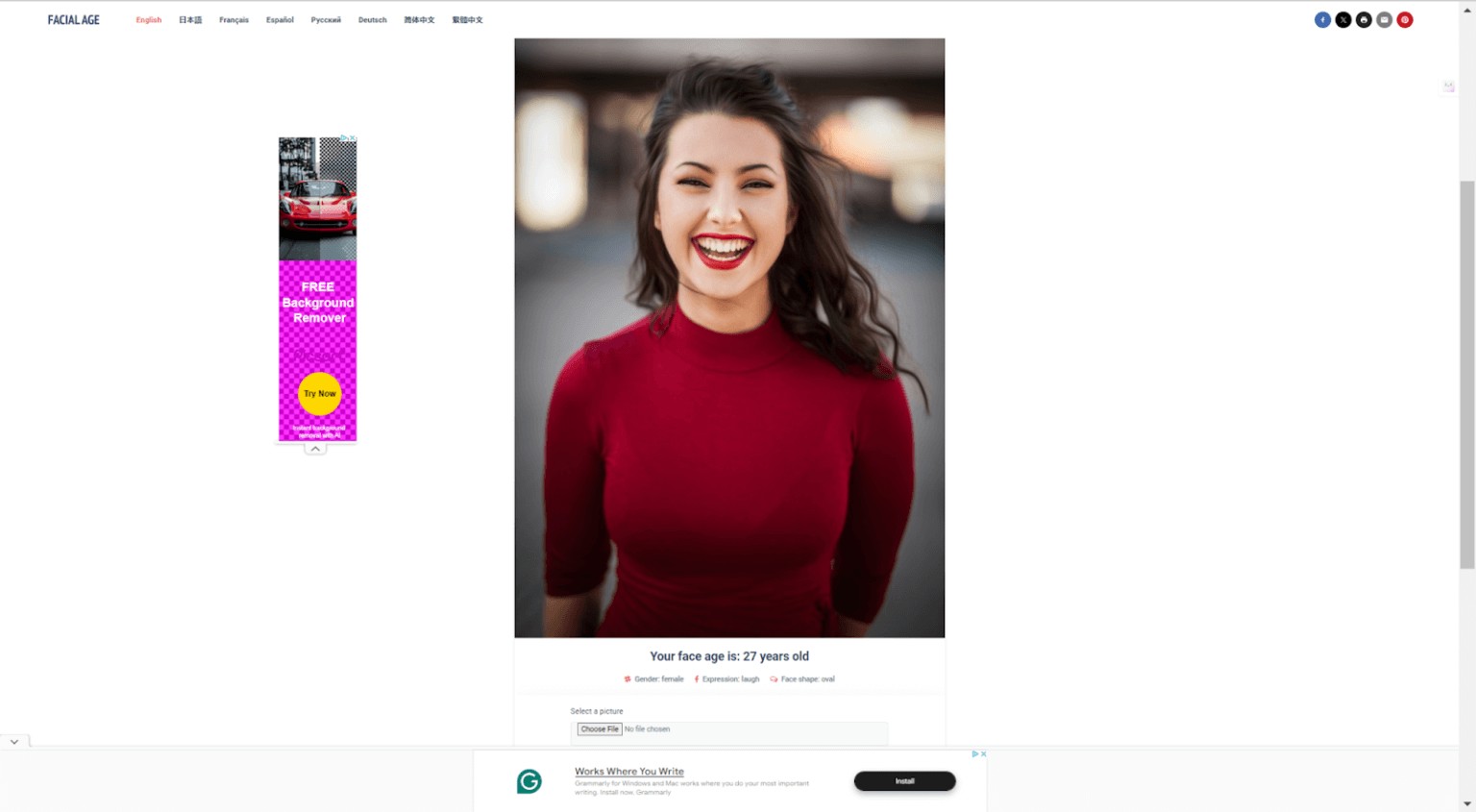Click the uploaded portrait photo
Image resolution: width=1476 pixels, height=812 pixels.
729,337
